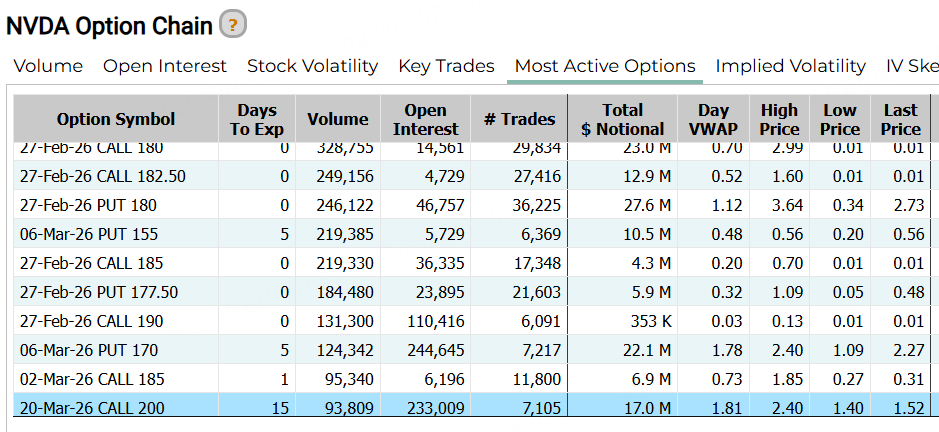Sort by High Price column header
This screenshot has width=939, height=432.
point(779,119)
